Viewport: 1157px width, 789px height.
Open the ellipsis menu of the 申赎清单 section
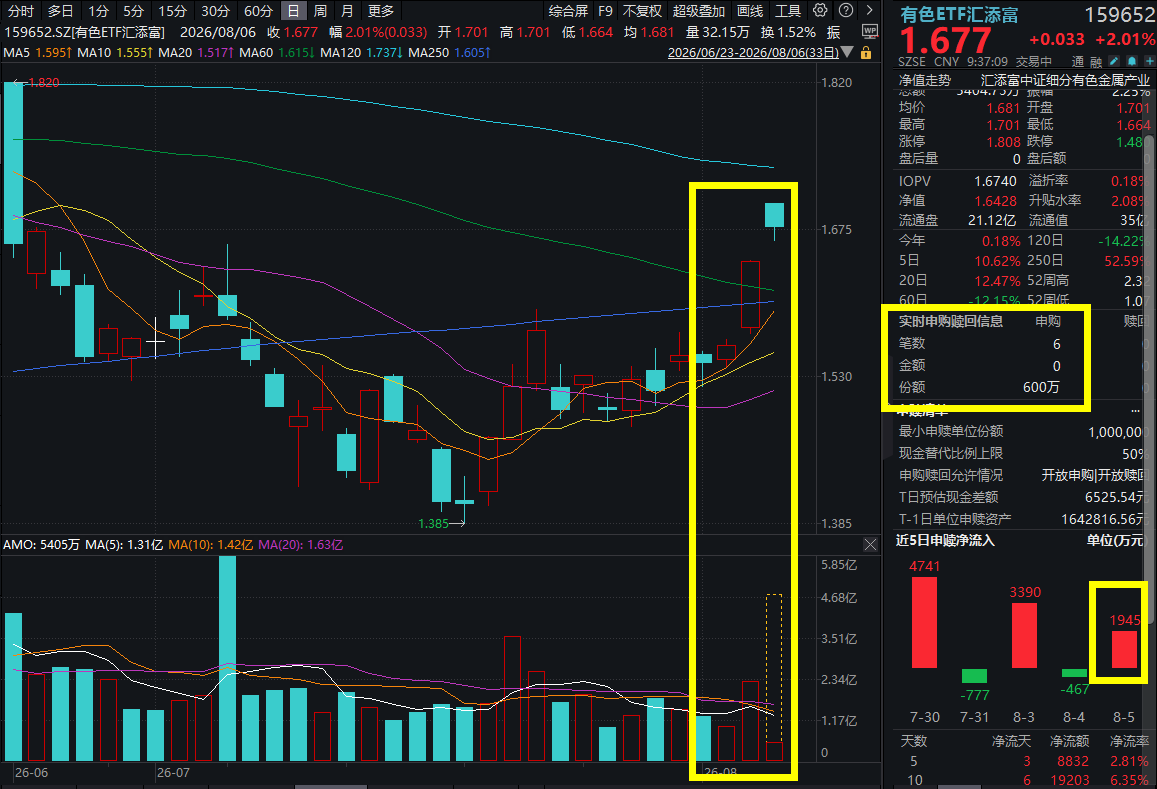[x=1135, y=410]
